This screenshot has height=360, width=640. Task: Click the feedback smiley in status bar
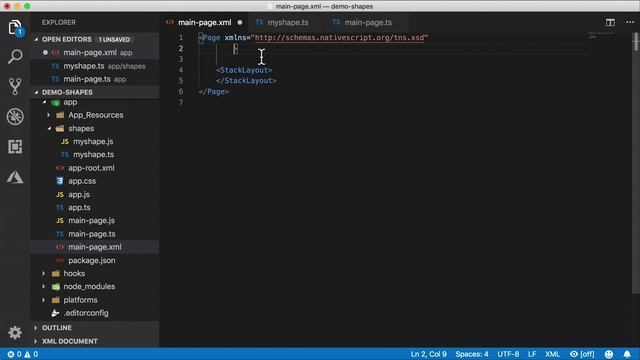[609, 354]
